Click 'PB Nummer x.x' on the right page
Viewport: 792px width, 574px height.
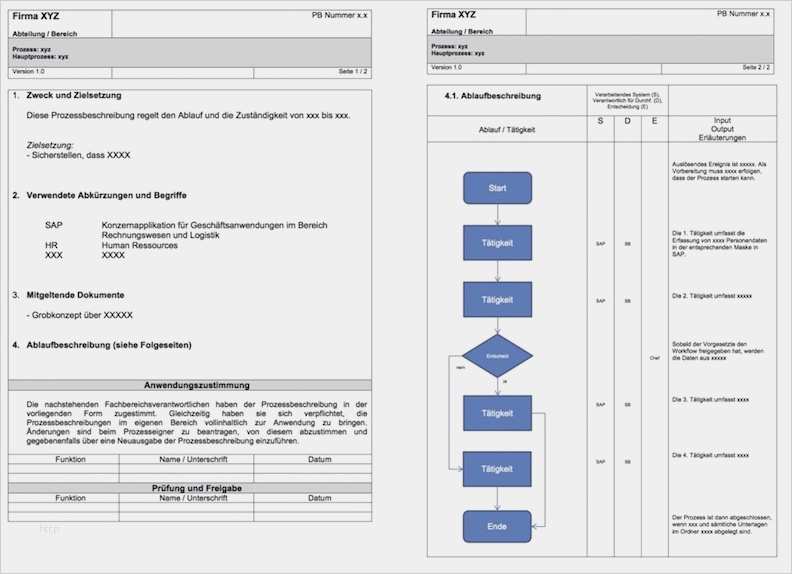(x=743, y=15)
